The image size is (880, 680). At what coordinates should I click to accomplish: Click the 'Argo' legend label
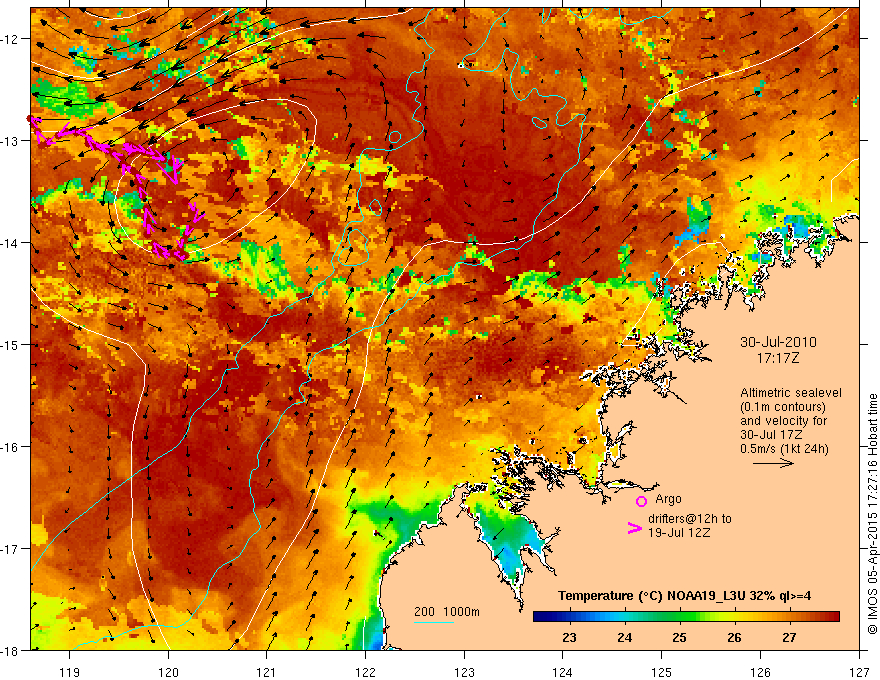[x=668, y=499]
